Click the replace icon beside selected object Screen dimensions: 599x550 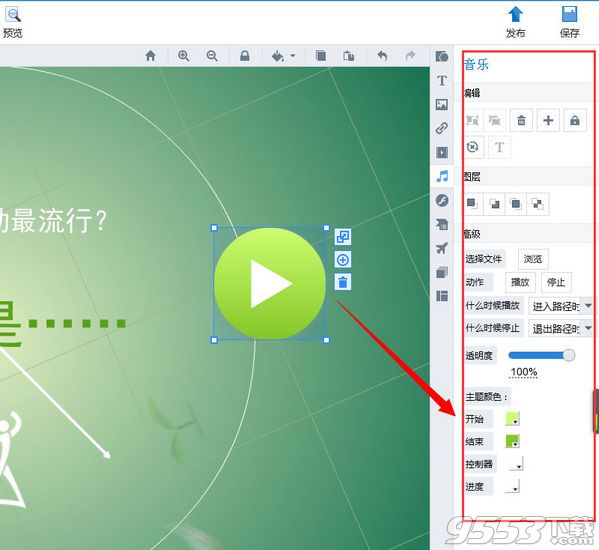pos(343,237)
